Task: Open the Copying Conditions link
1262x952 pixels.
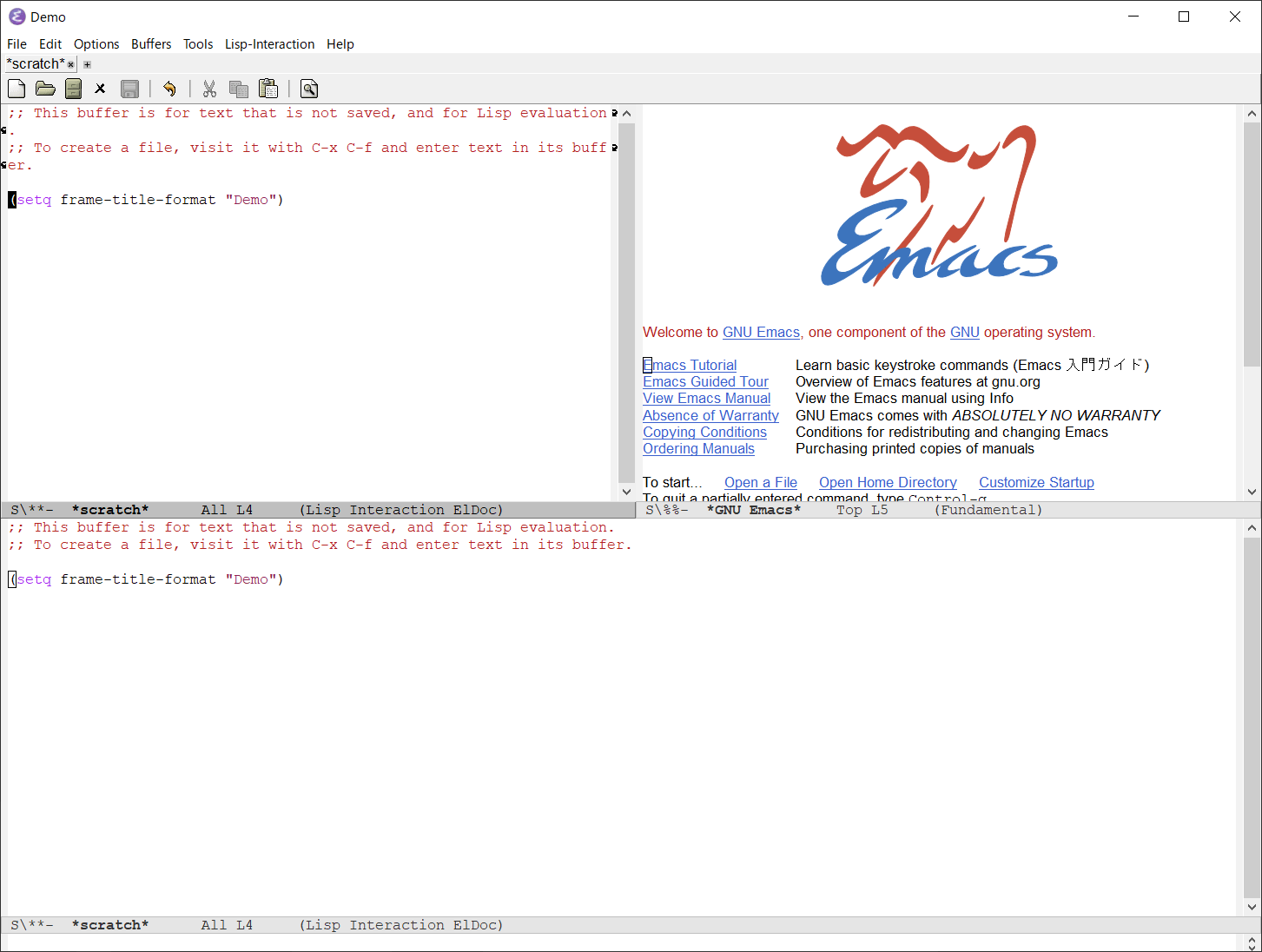Action: 704,433
